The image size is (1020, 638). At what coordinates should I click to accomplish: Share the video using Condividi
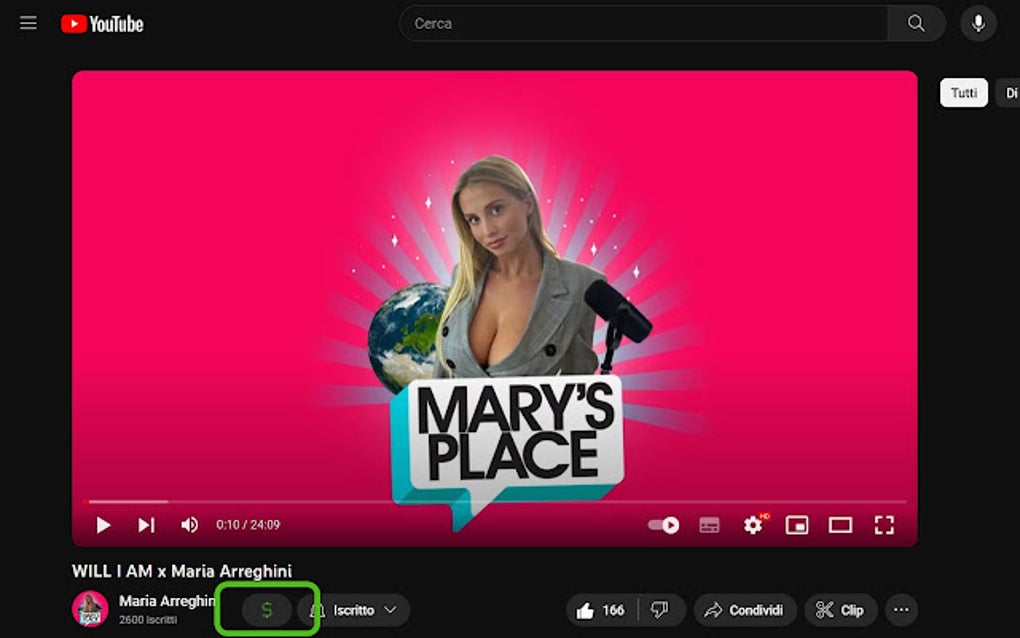pyautogui.click(x=745, y=609)
